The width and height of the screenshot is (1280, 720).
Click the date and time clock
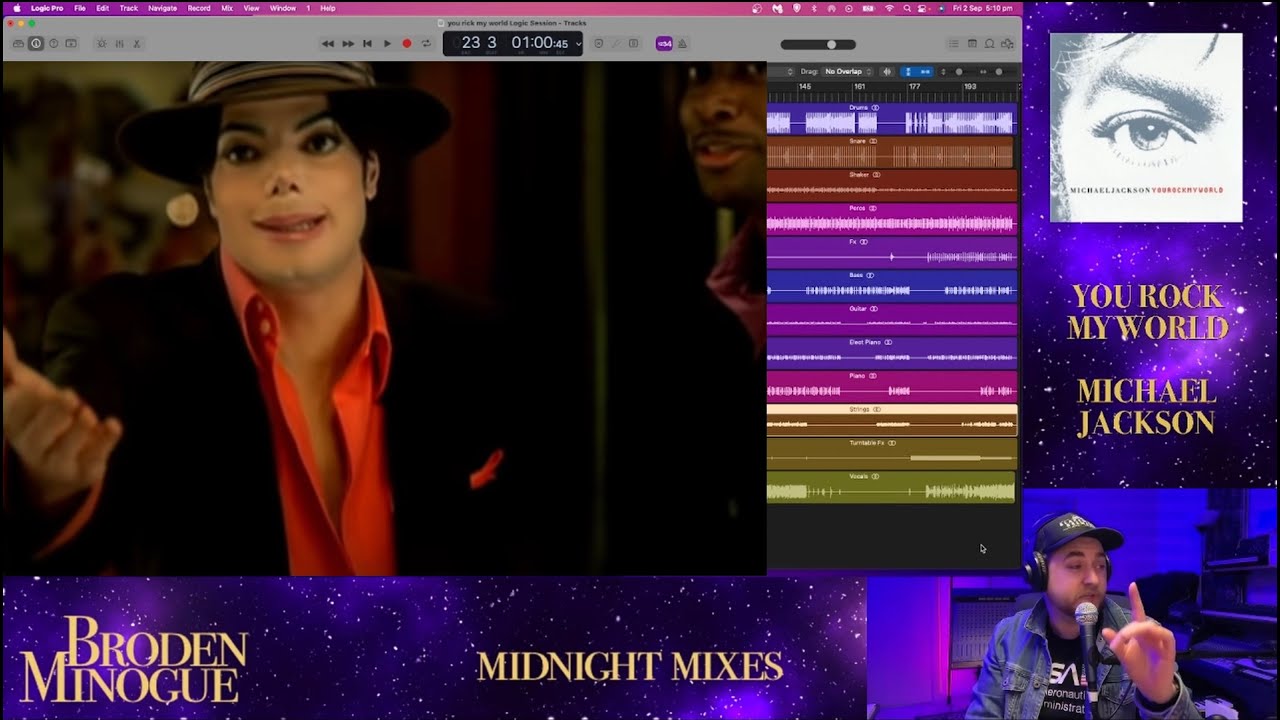(982, 8)
